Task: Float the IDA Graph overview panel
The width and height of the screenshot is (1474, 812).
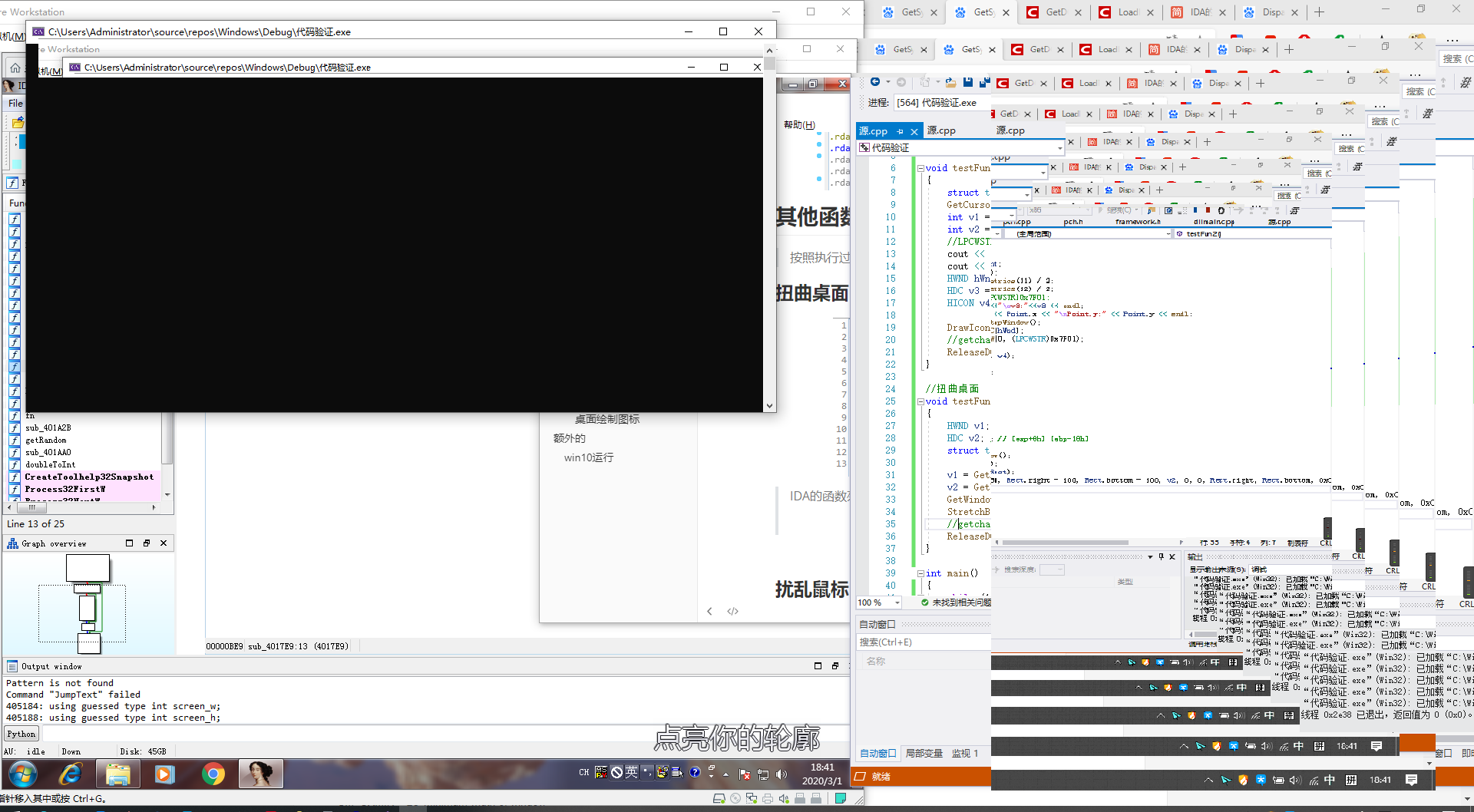Action: click(x=147, y=543)
